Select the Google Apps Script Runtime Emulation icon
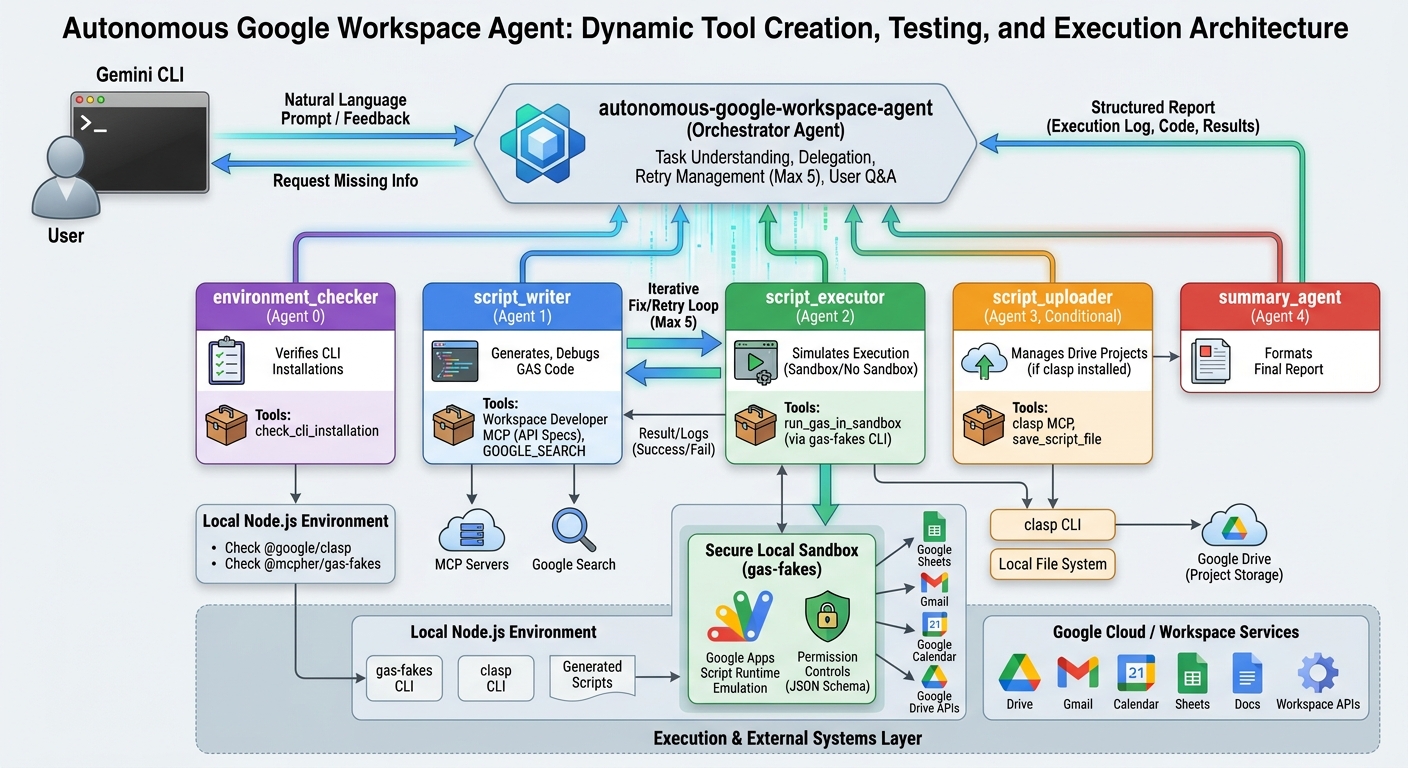Screen dimensions: 1408x768 pyautogui.click(x=739, y=617)
